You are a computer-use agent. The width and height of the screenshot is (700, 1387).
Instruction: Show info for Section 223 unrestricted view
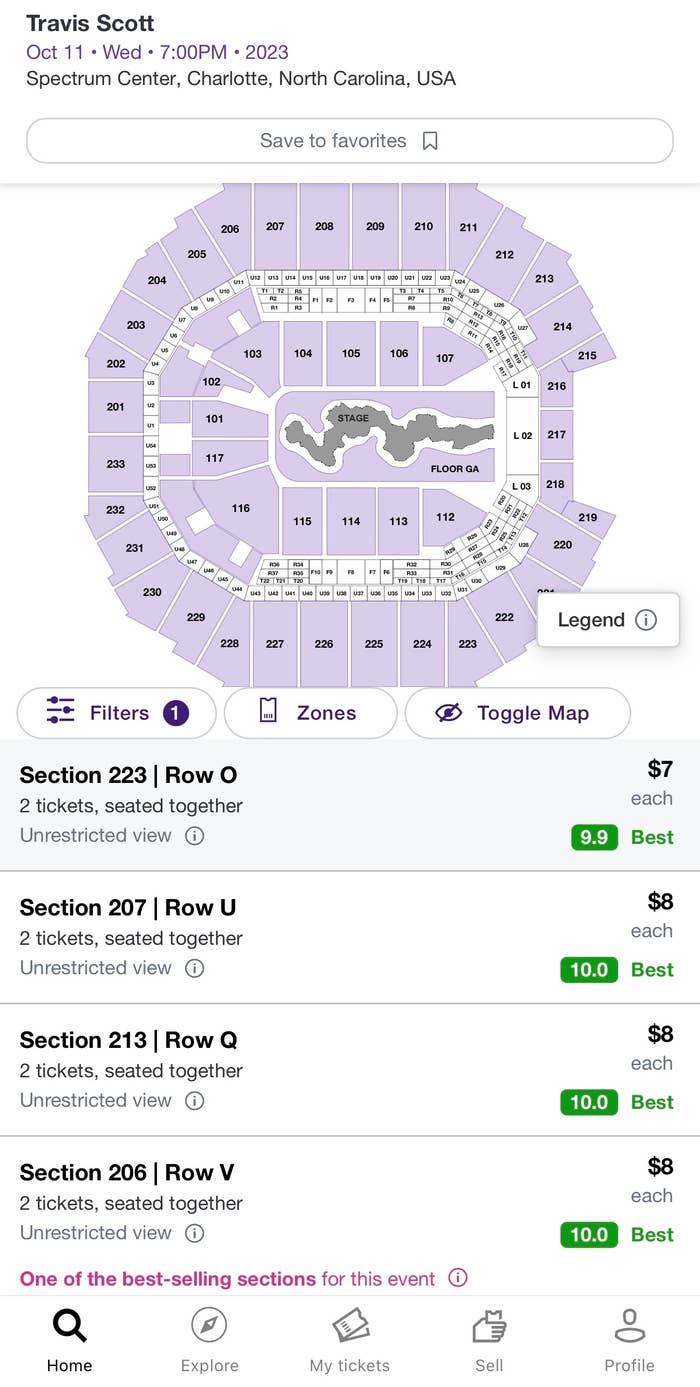point(195,835)
